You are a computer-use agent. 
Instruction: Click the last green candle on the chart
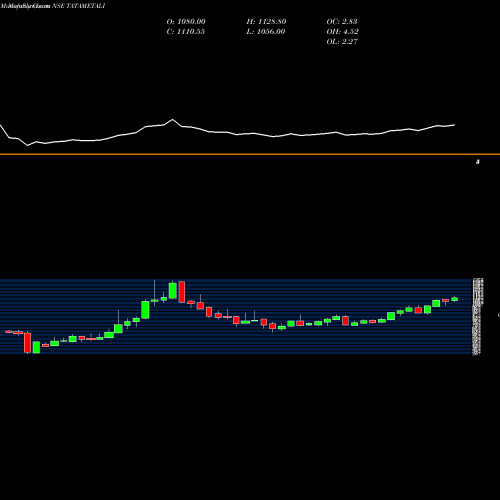(455, 299)
